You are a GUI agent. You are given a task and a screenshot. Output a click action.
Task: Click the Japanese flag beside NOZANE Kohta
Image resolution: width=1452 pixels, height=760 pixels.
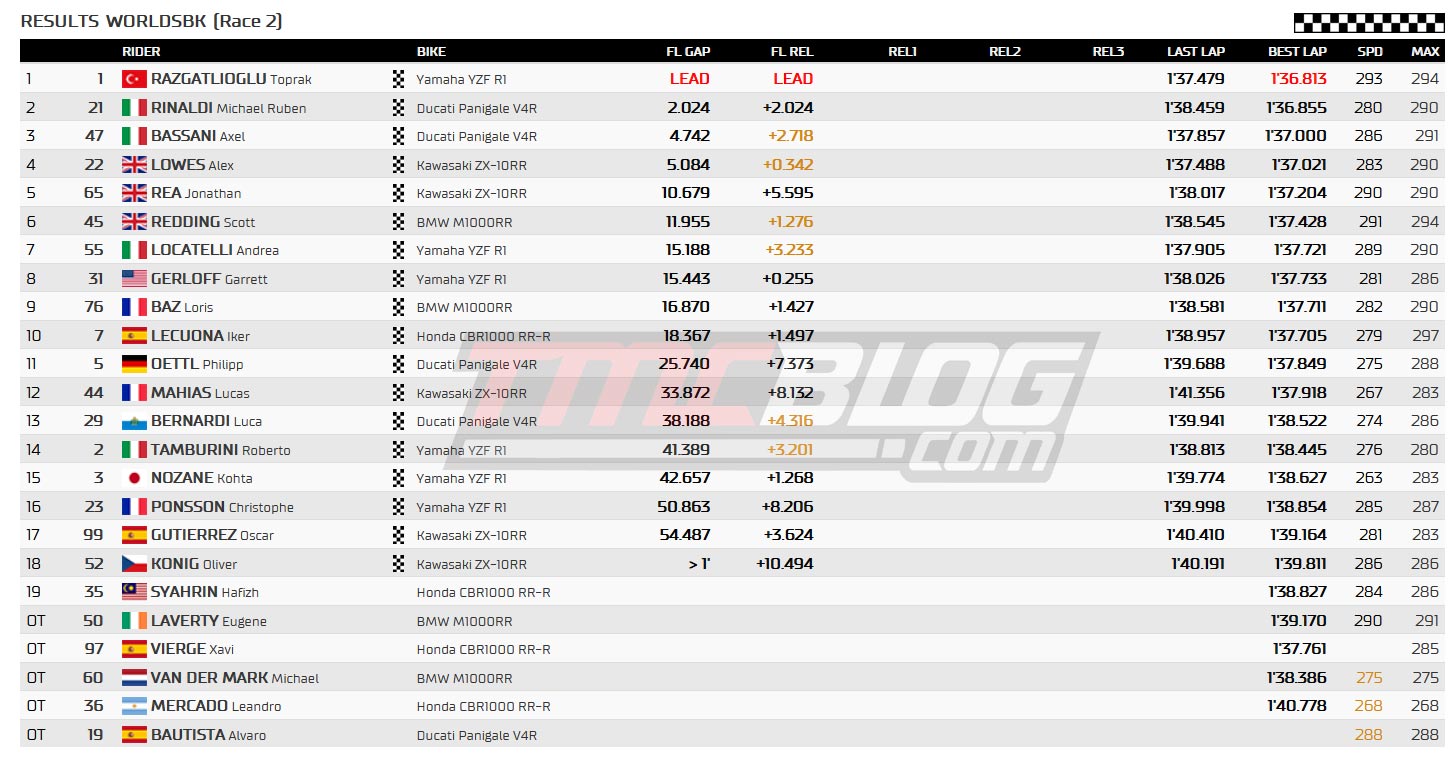[x=134, y=478]
